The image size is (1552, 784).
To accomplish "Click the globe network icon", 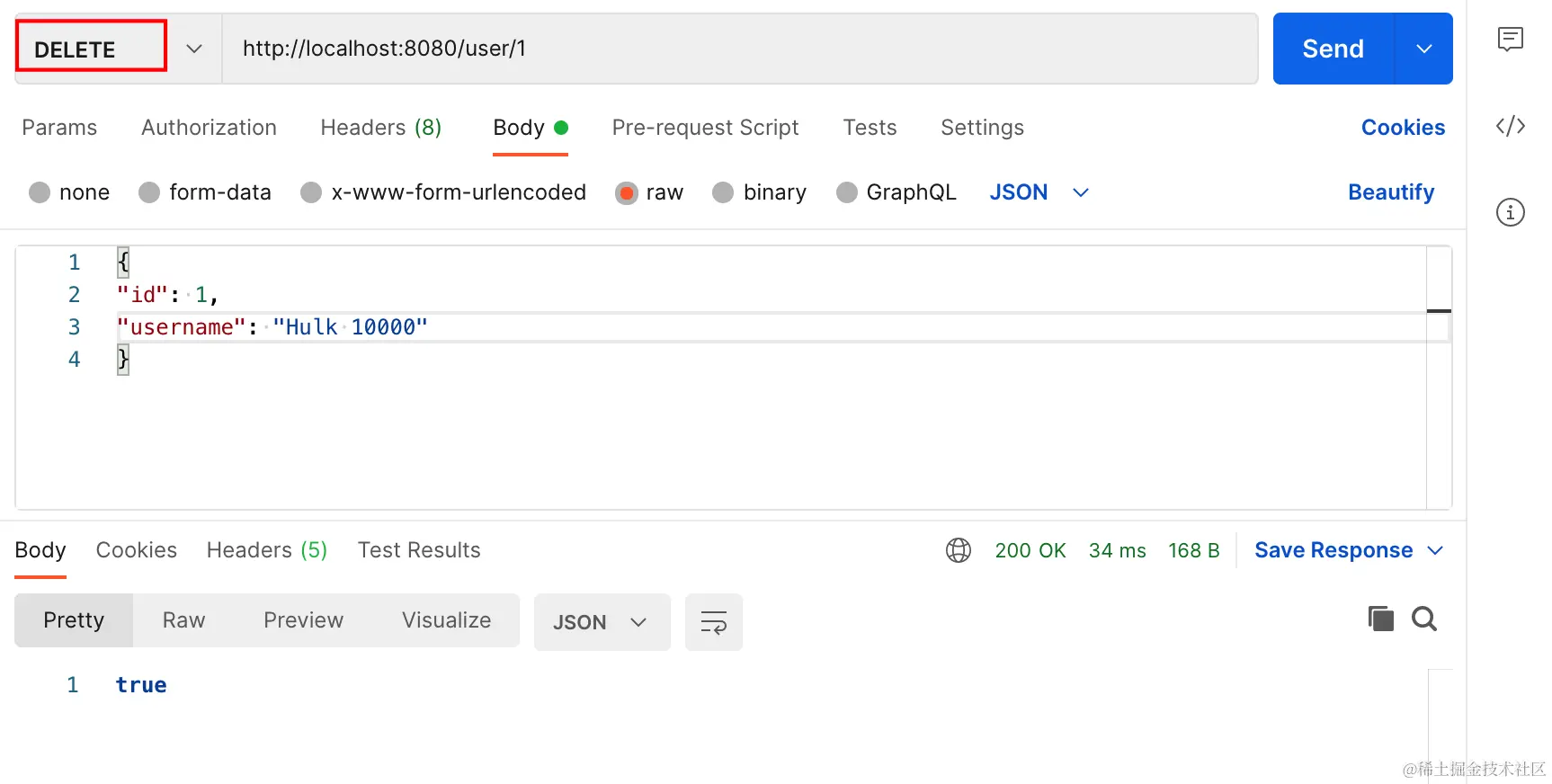I will 959,550.
